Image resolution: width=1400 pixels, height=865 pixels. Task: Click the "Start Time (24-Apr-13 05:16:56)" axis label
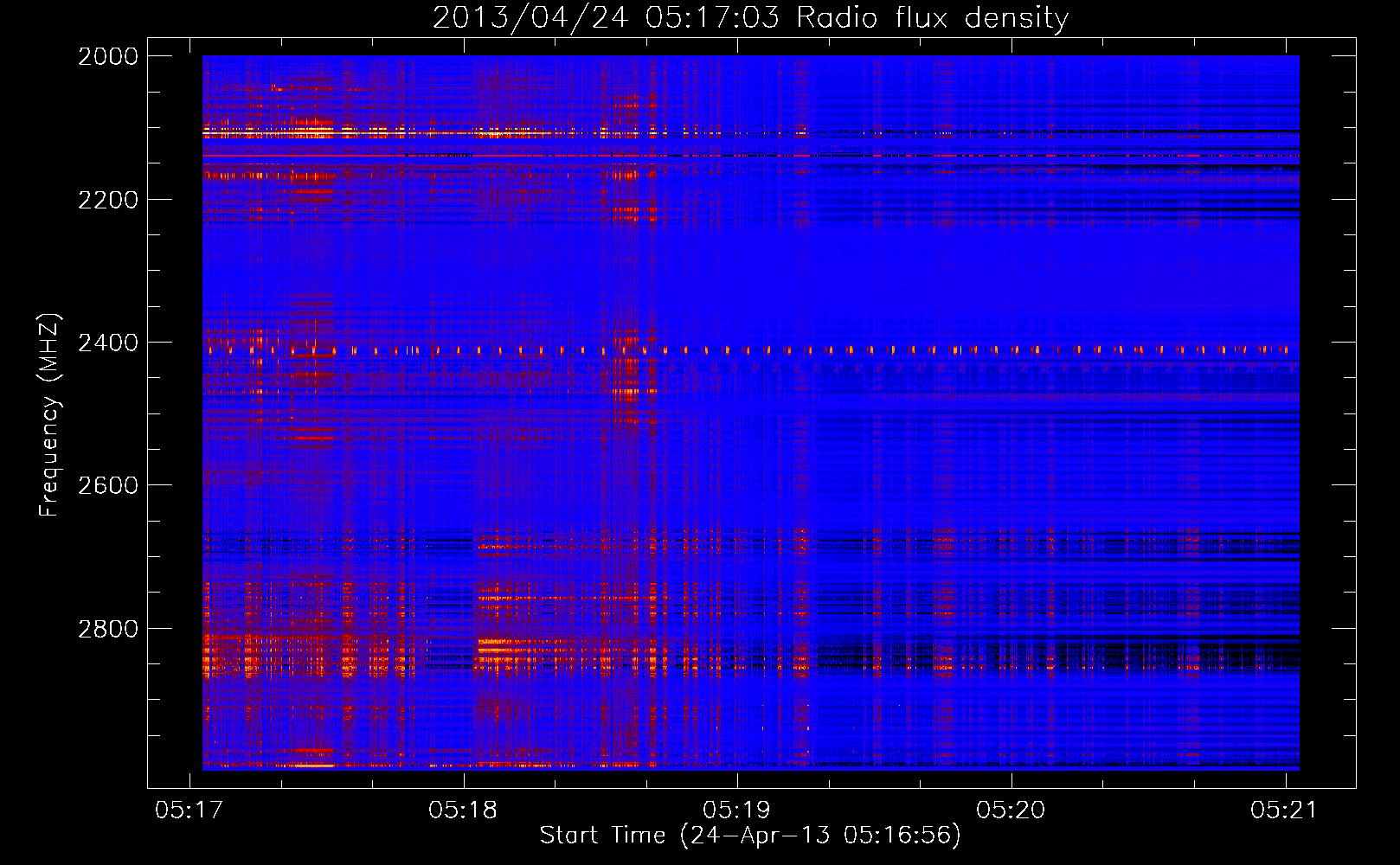point(750,836)
